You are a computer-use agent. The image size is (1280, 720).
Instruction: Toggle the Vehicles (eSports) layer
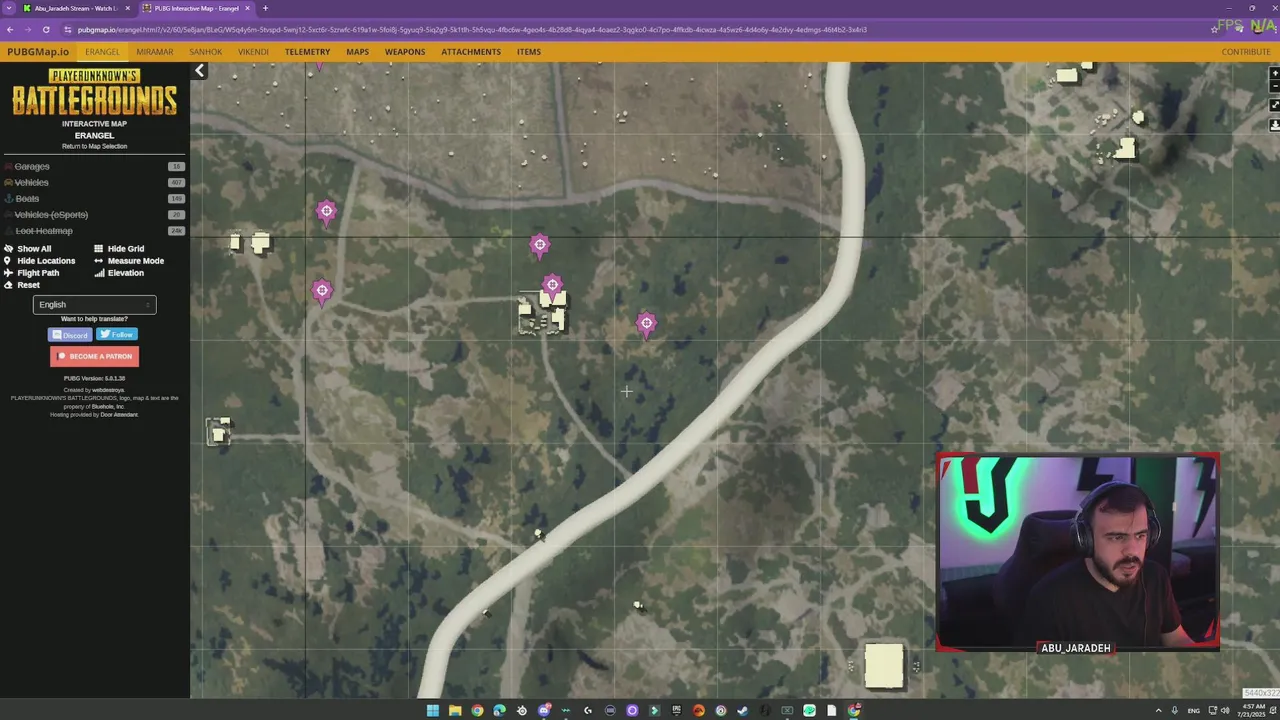click(x=50, y=214)
